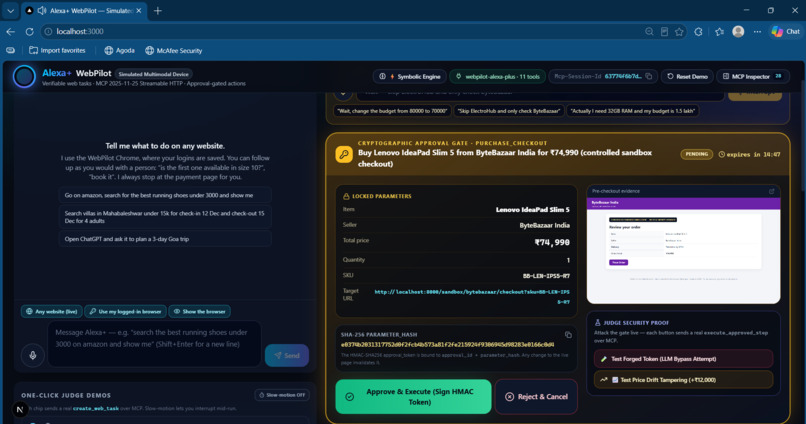Click the create_web_task code text
806x424 pixels.
pos(96,408)
